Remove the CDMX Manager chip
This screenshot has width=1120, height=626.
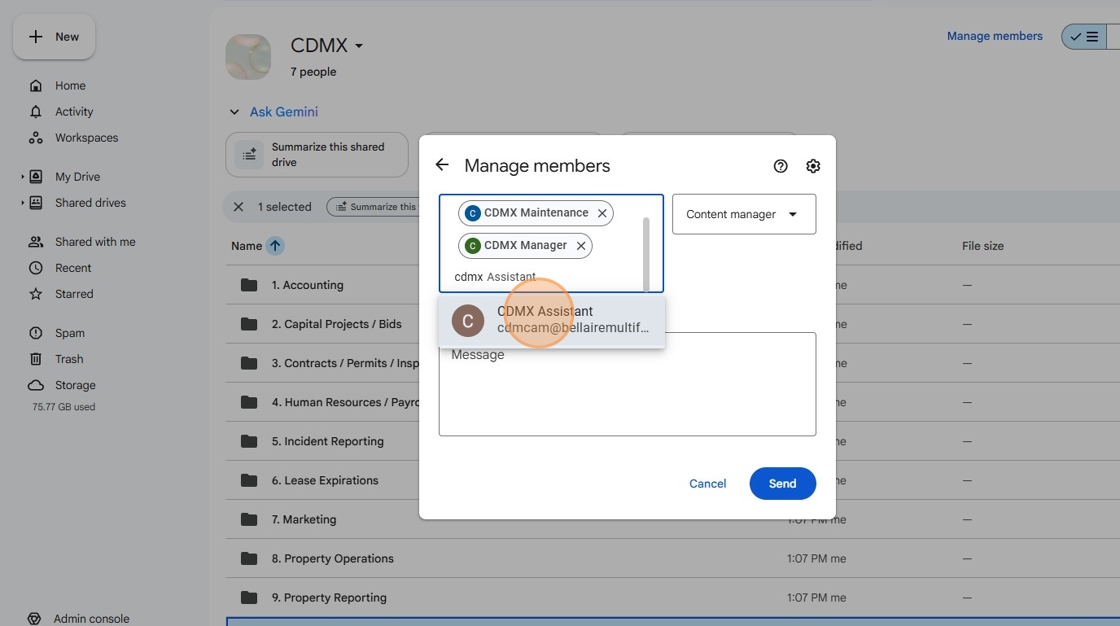(581, 246)
